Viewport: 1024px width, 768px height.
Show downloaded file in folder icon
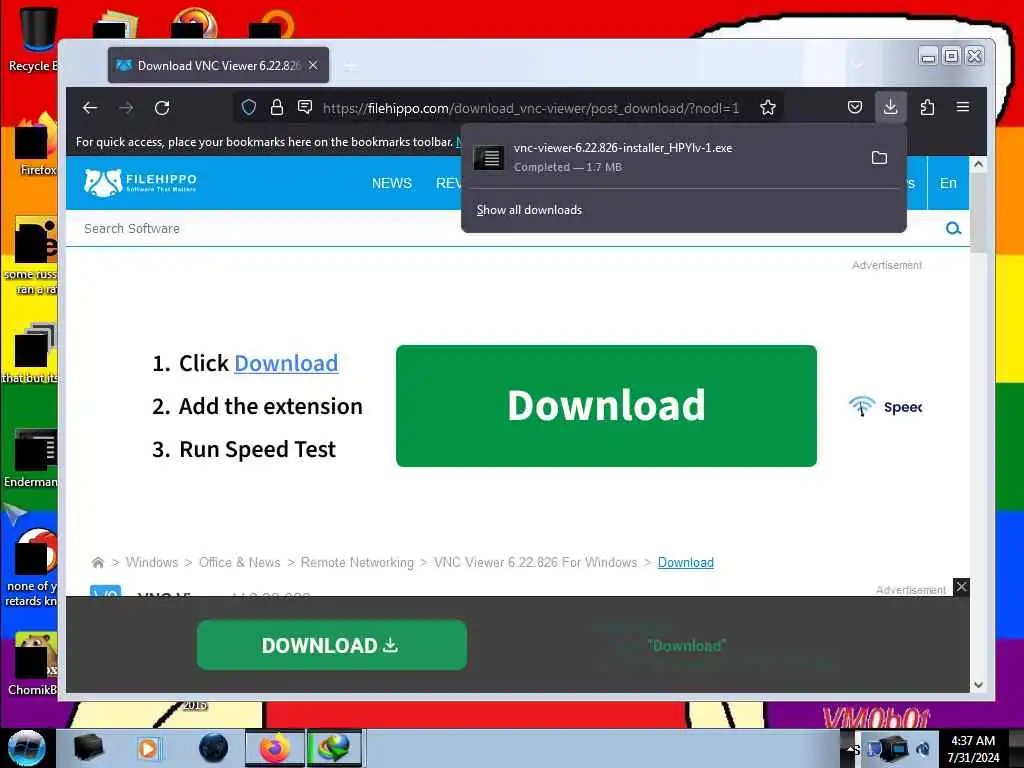880,157
